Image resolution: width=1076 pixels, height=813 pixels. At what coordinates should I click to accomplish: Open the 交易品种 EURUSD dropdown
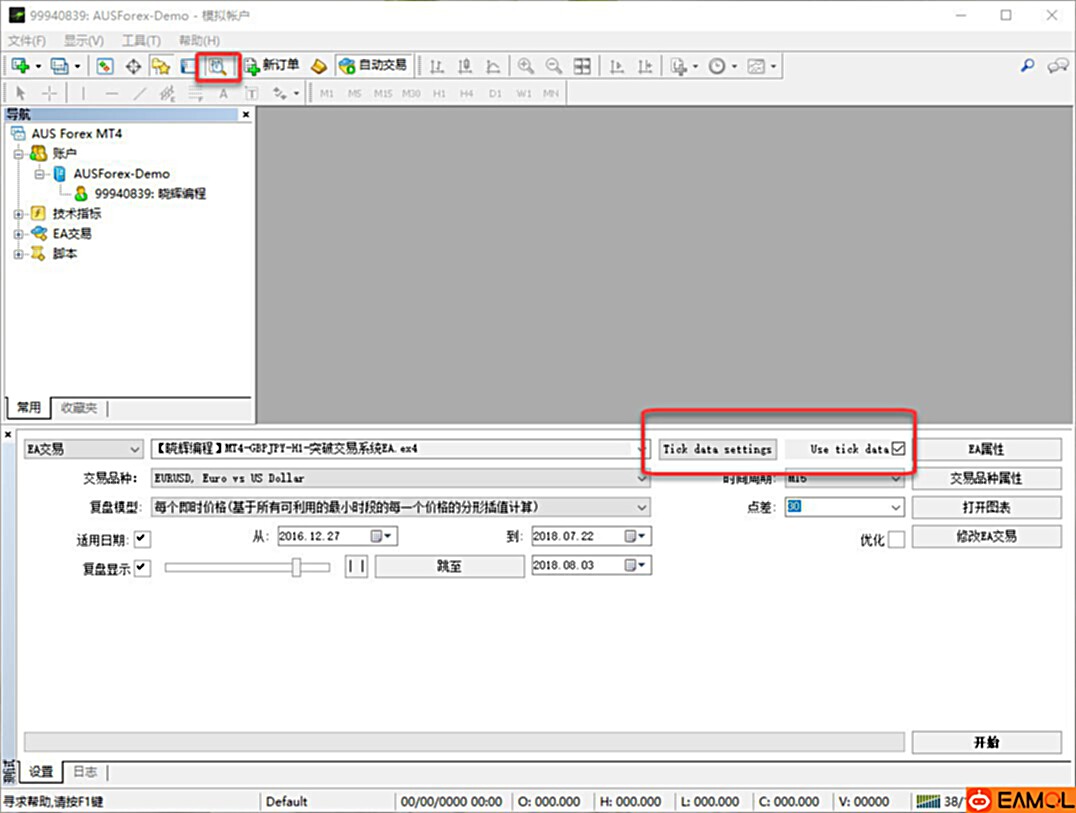pos(400,478)
